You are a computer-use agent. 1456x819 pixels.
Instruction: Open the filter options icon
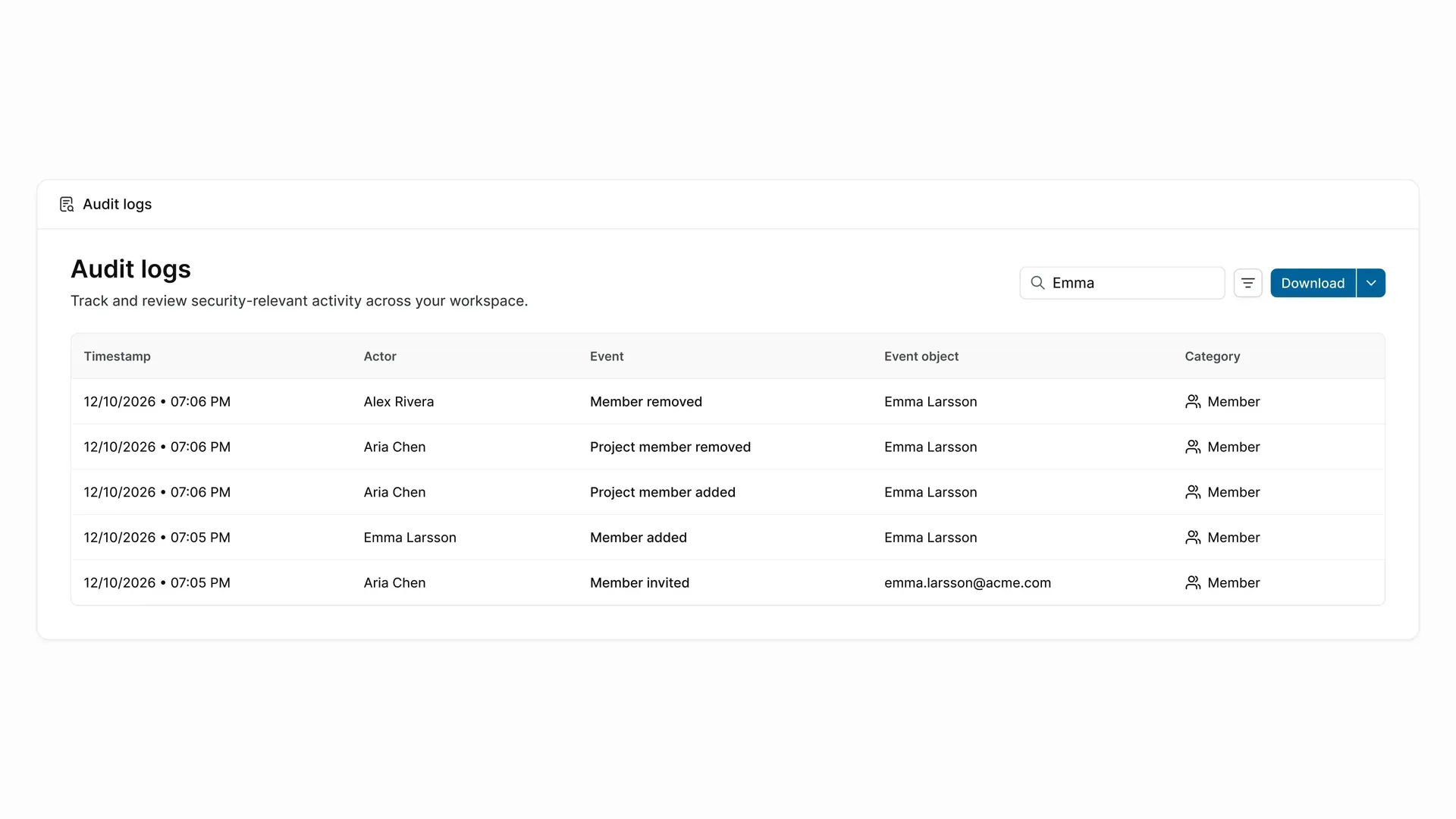click(x=1247, y=283)
